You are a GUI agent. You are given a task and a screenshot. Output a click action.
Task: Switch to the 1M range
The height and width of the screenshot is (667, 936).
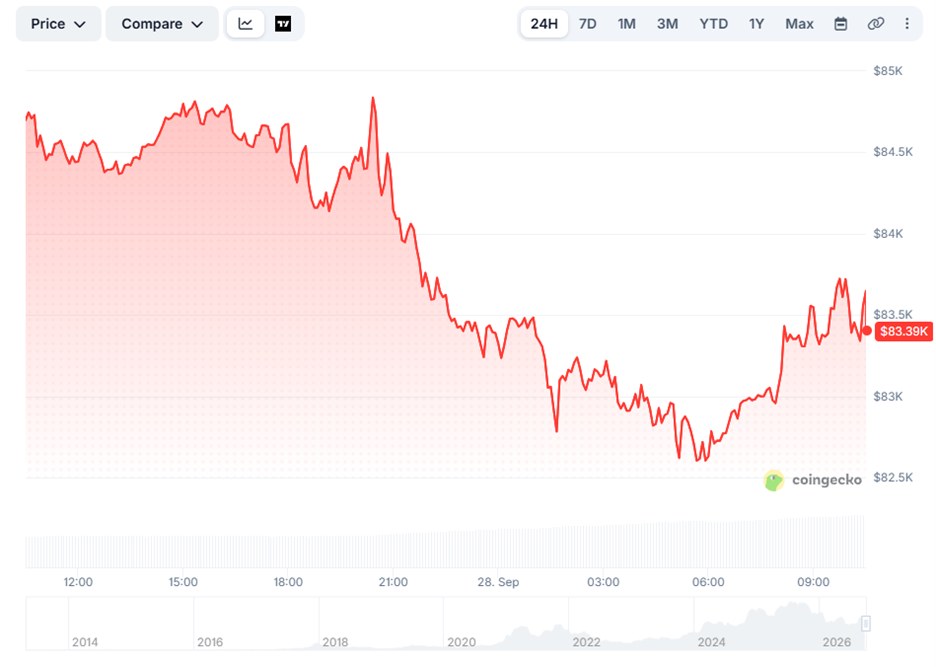click(x=626, y=24)
